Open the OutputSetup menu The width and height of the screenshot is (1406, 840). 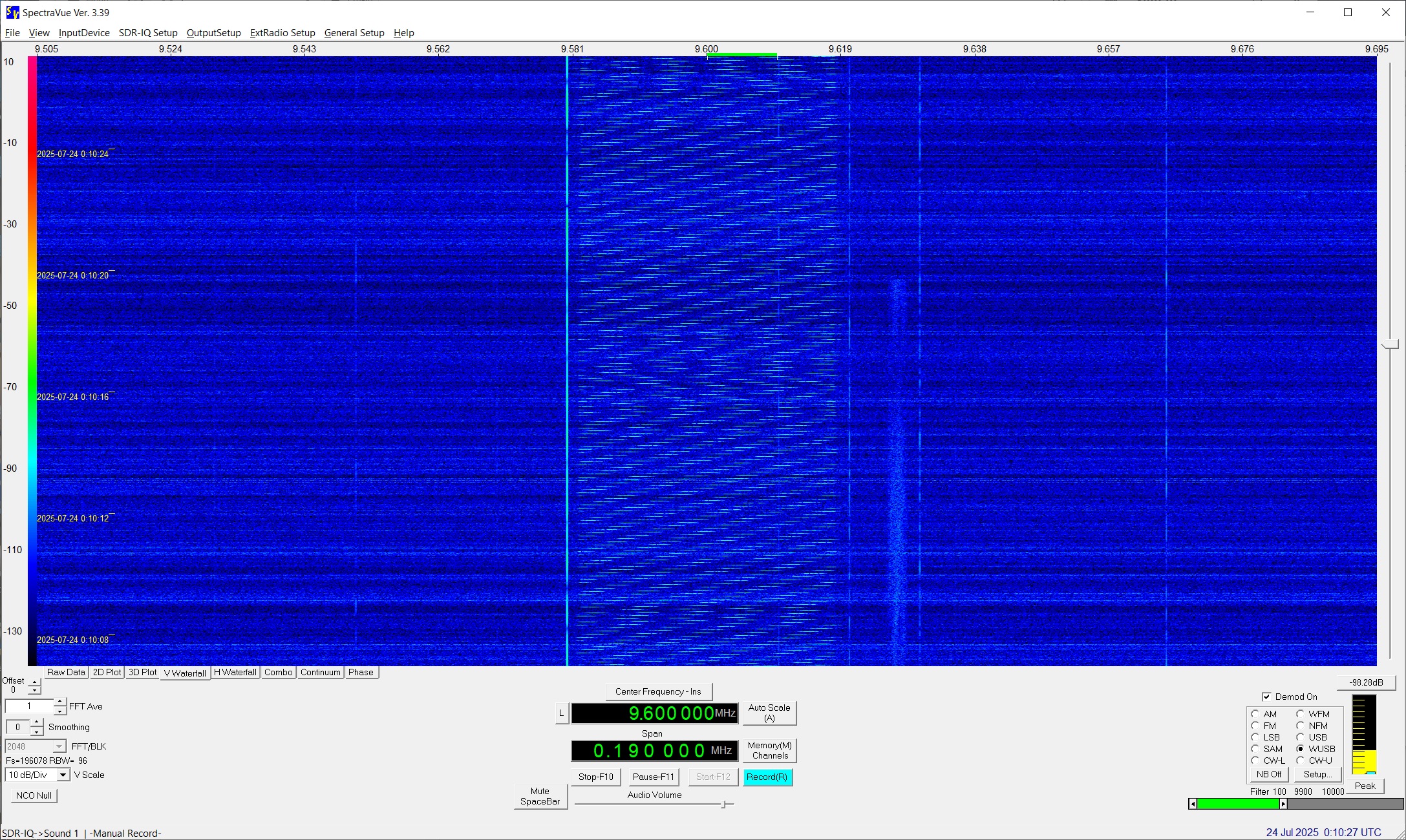[213, 33]
